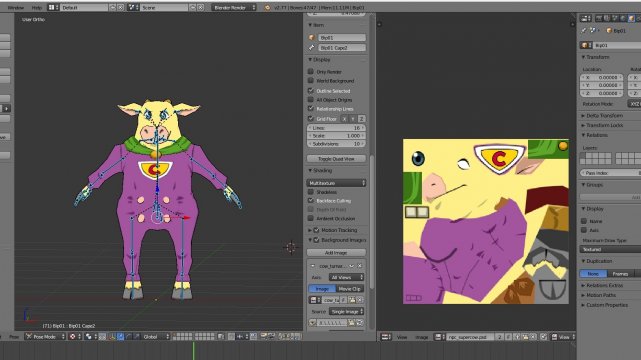Click the lock-to-scene layers icon
The height and width of the screenshot is (360, 641).
click(x=221, y=337)
